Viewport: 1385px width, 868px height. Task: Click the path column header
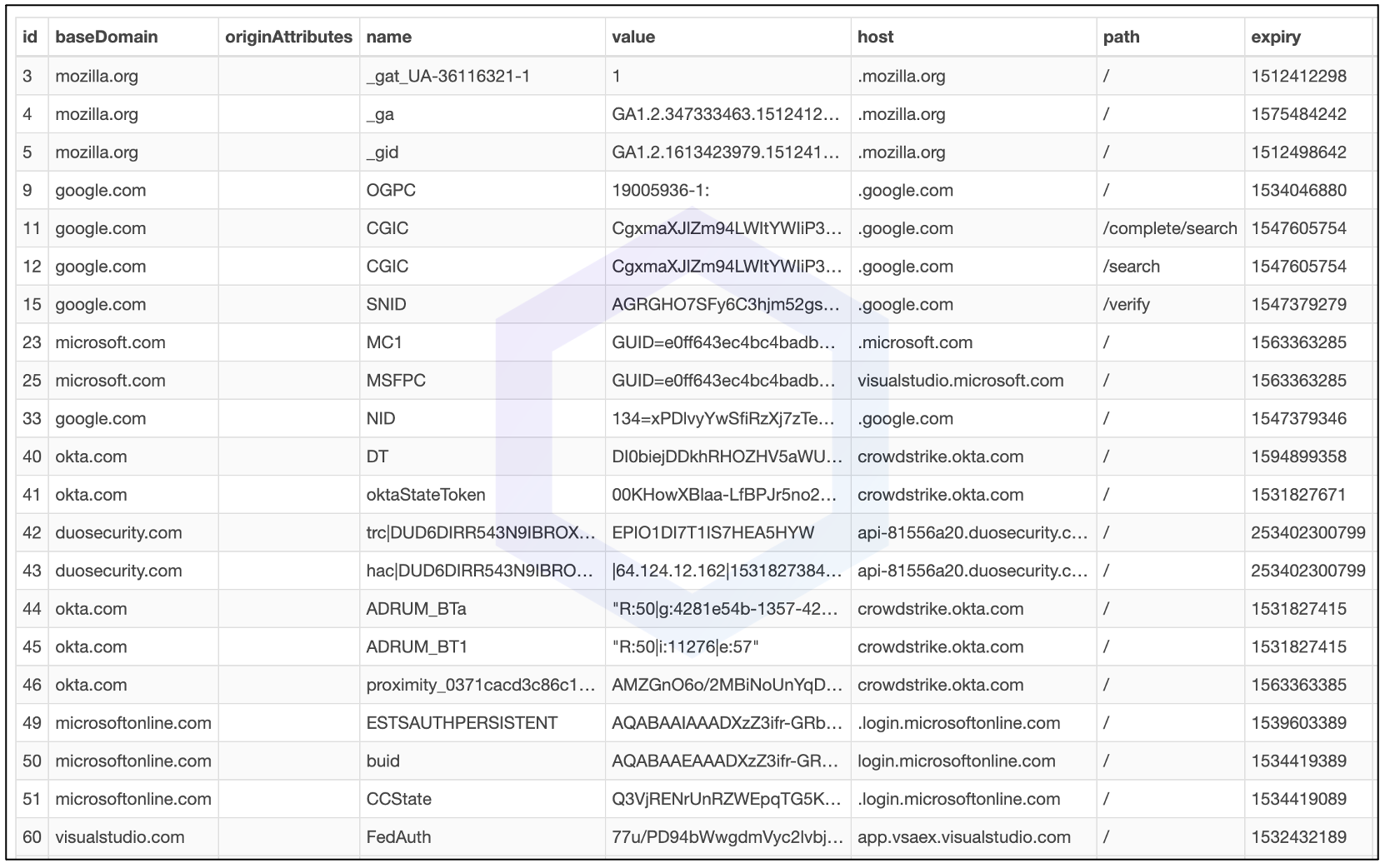(1121, 37)
